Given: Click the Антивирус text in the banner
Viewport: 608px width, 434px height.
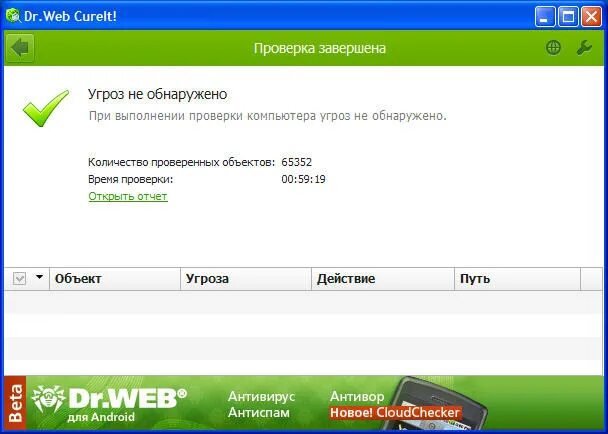Looking at the screenshot, I should pyautogui.click(x=261, y=396).
